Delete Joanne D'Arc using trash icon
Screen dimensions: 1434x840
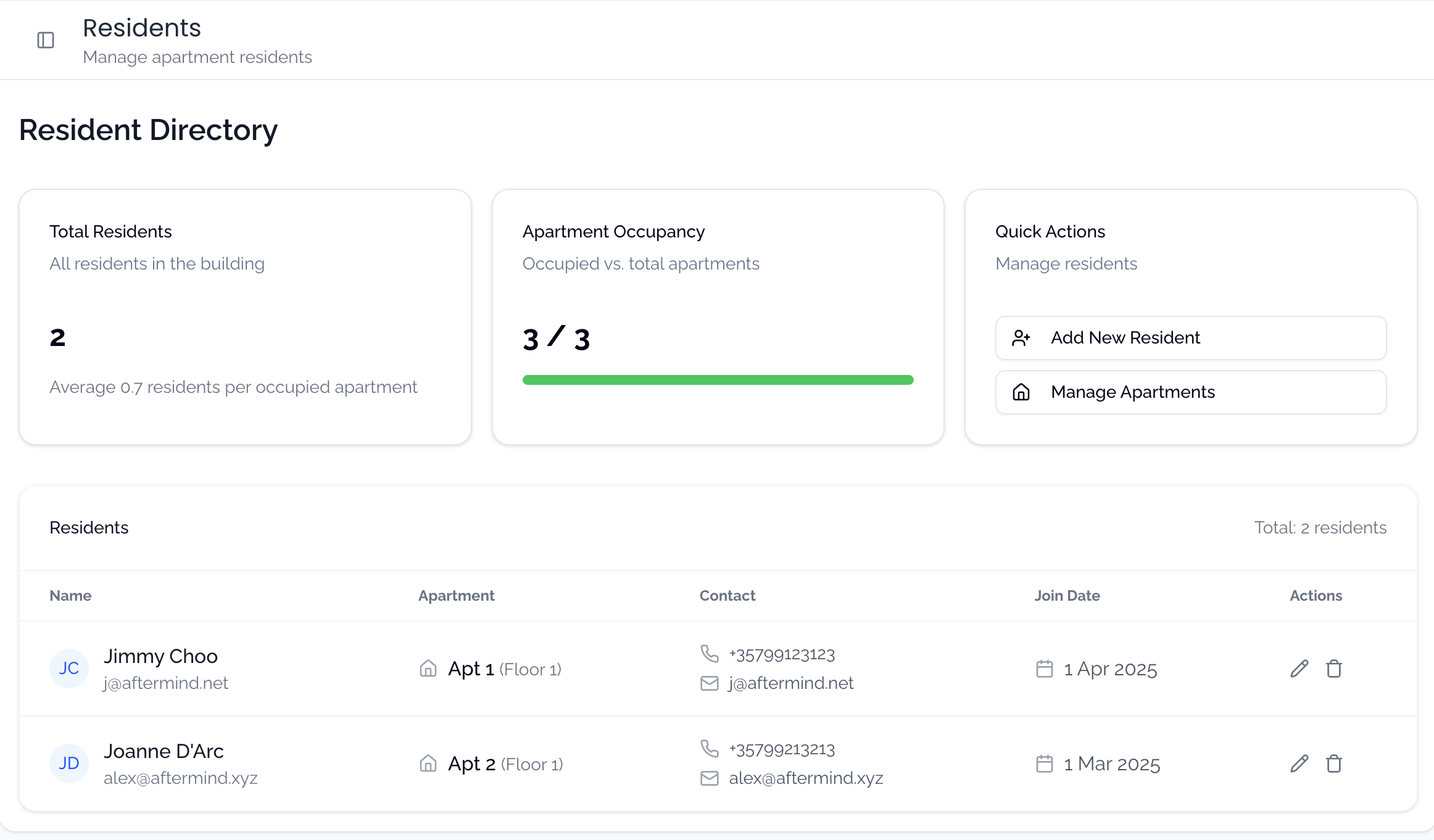1333,764
